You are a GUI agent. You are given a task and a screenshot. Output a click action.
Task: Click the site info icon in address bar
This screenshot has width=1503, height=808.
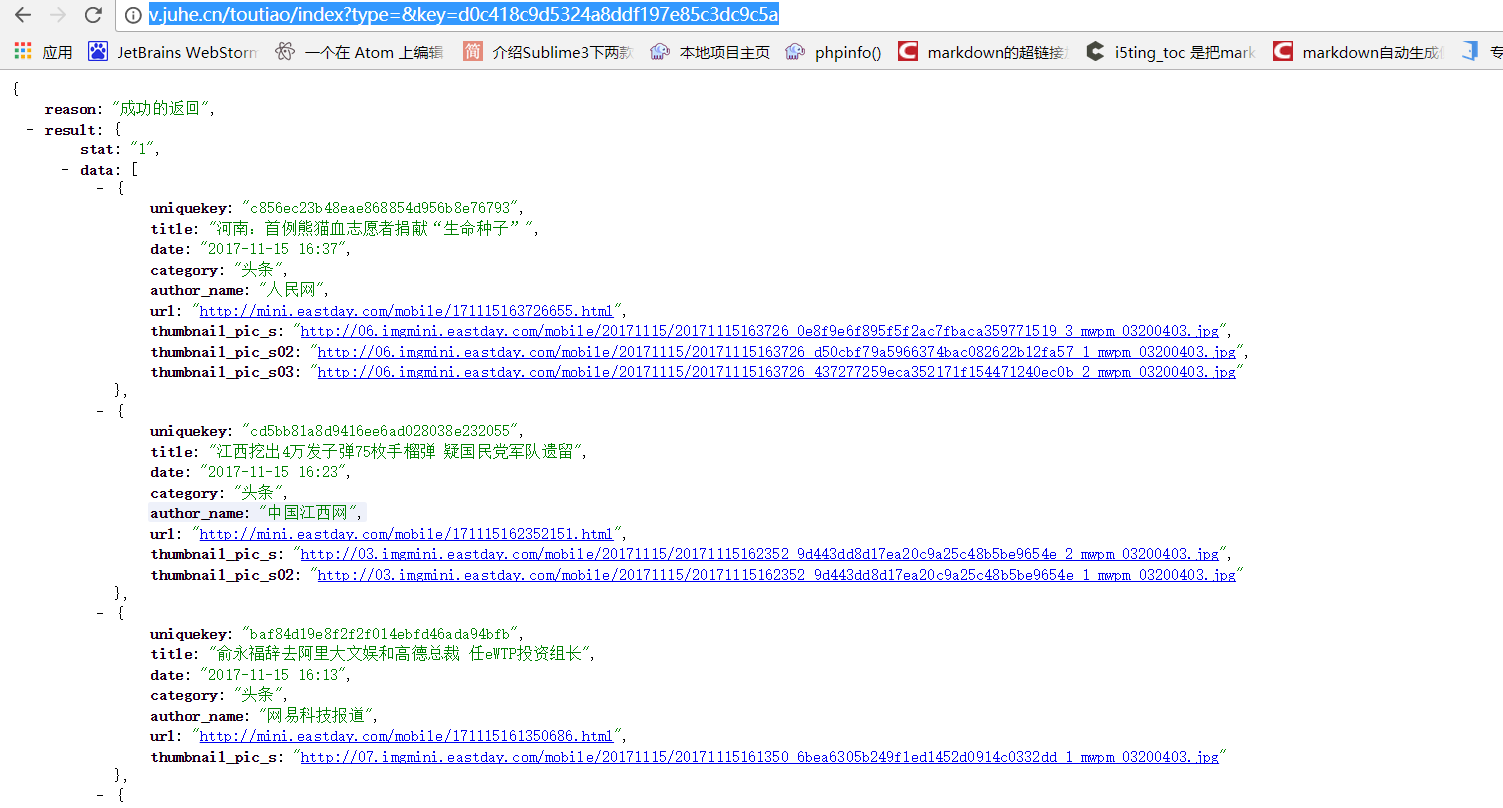click(x=132, y=15)
